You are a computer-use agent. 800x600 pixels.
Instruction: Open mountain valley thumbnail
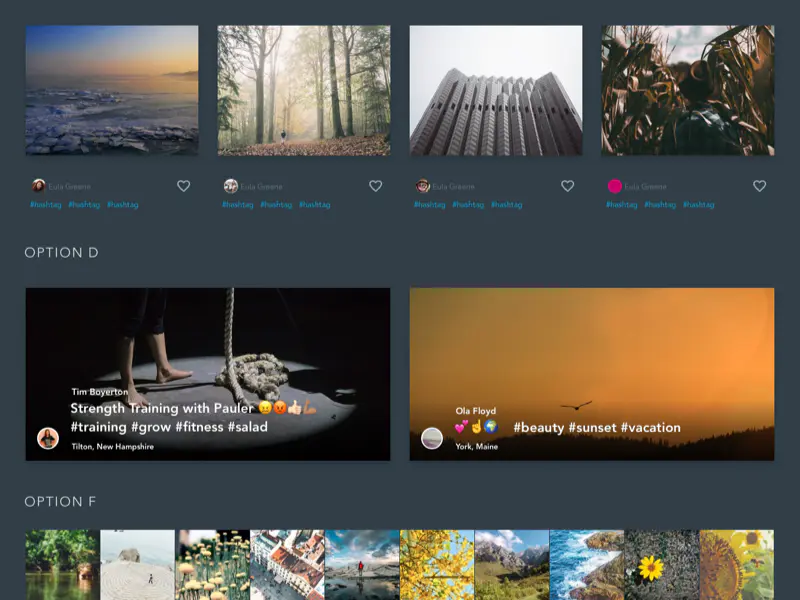(512, 565)
